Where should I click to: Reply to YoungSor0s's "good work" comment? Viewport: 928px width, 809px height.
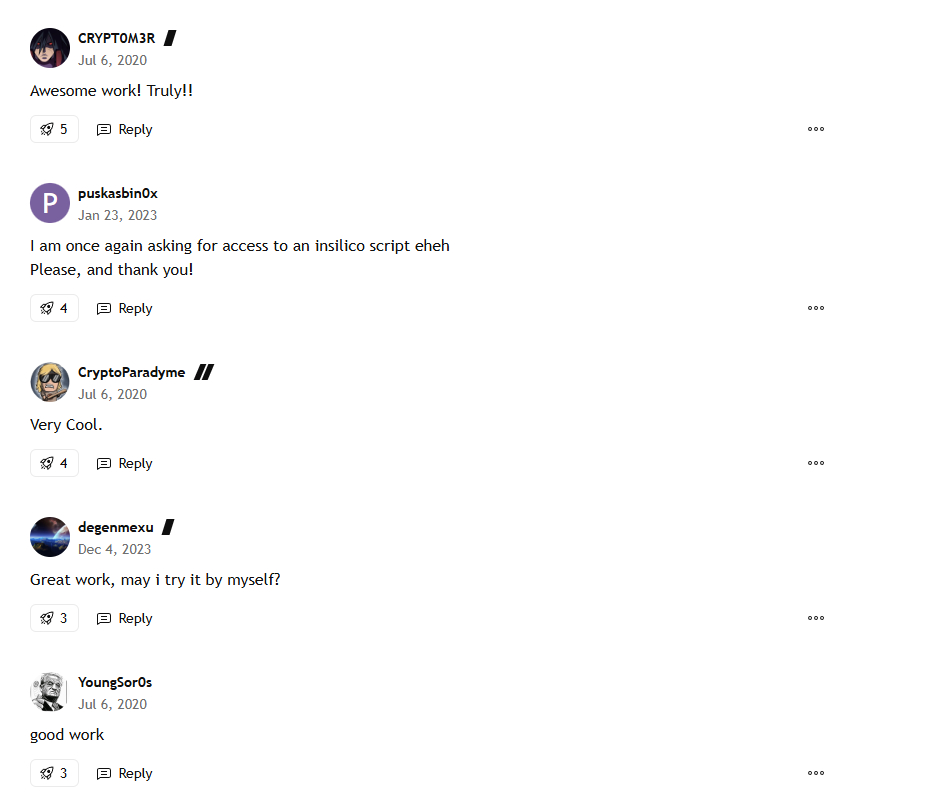pyautogui.click(x=125, y=773)
